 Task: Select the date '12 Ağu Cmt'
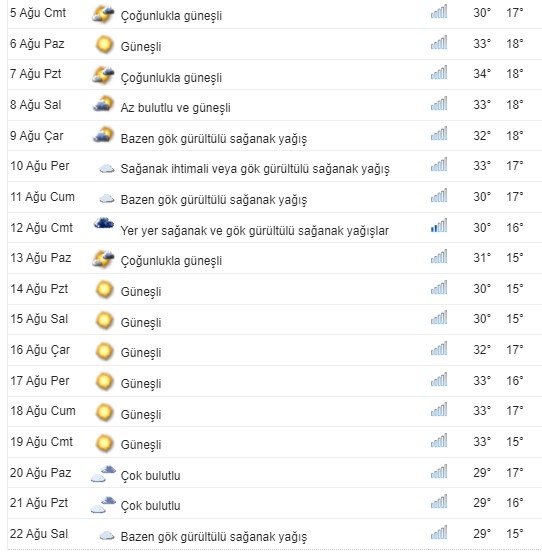tap(41, 228)
